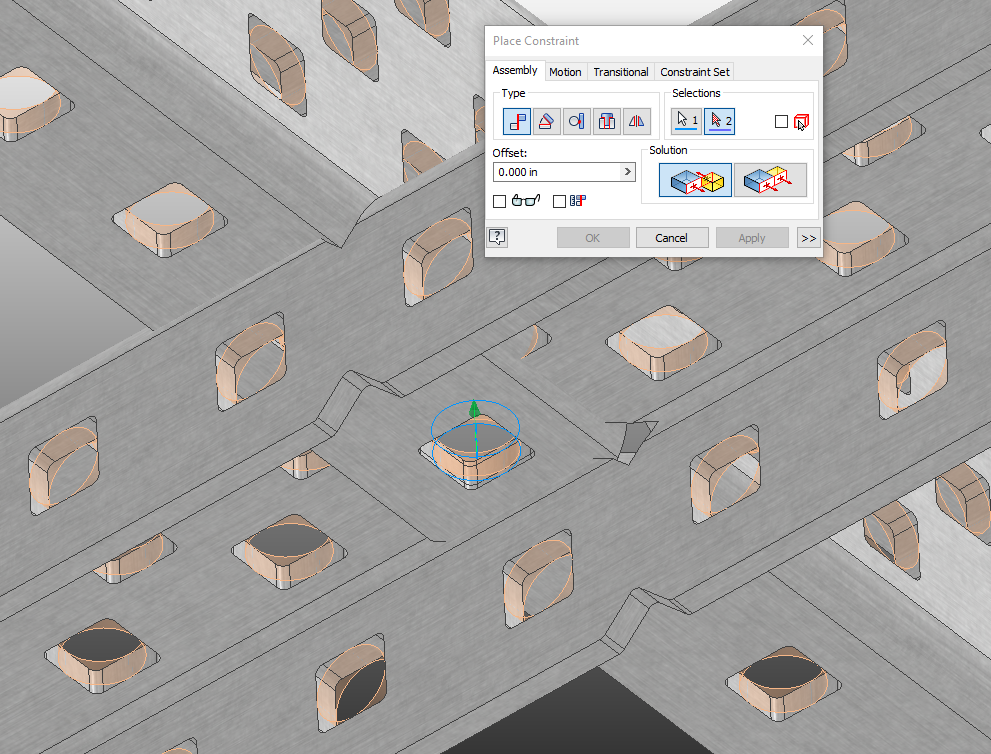Expand dialog with the >> button

[x=808, y=238]
